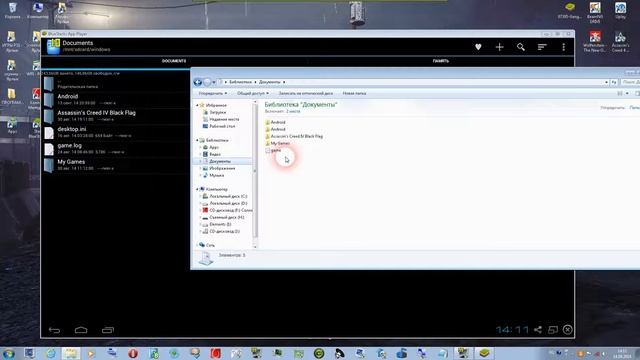640x360 pixels.
Task: Select Elements (I:) drive in navigation pane
Action: [220, 224]
